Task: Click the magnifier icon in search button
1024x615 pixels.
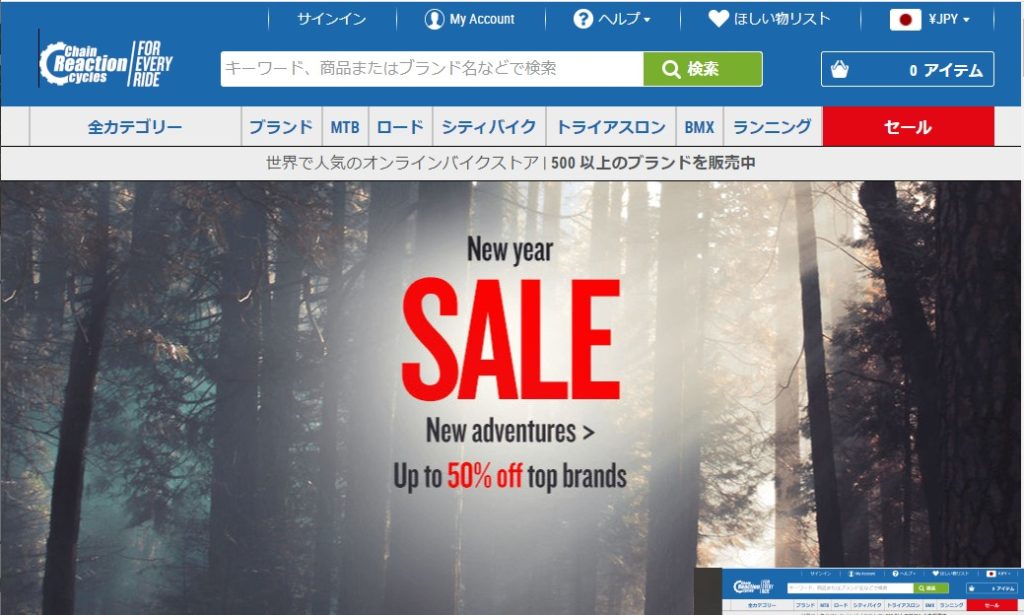Action: coord(671,69)
